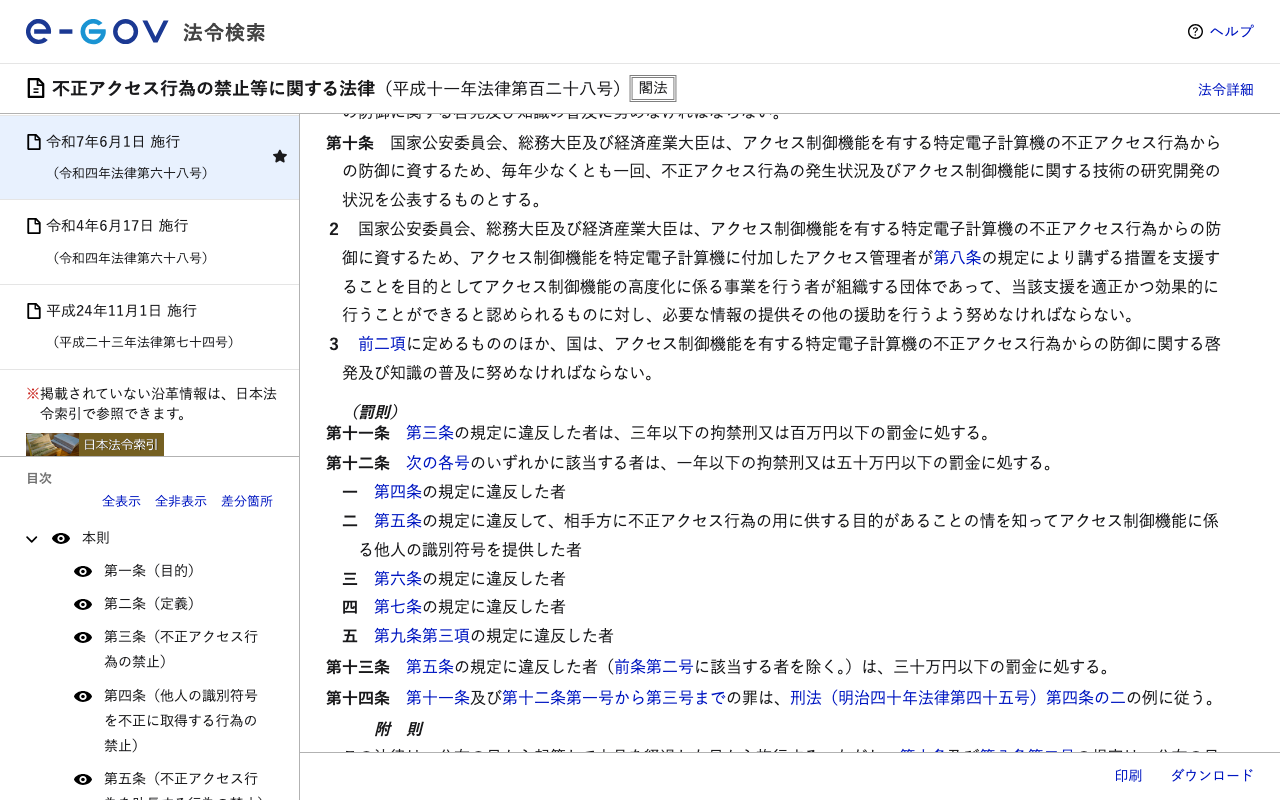Follow 第三条 link in Article 11
The image size is (1280, 800).
pos(430,433)
